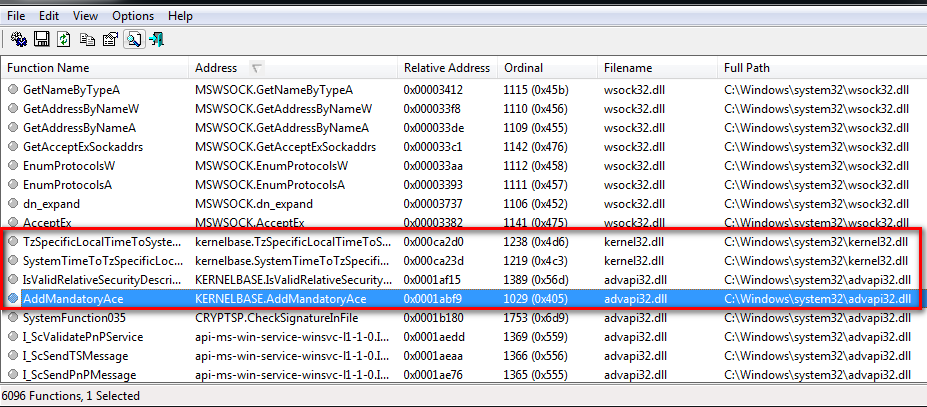Screen dimensions: 927x407
Task: Select the I_ScSendPnPMessage function name
Action: [79, 374]
